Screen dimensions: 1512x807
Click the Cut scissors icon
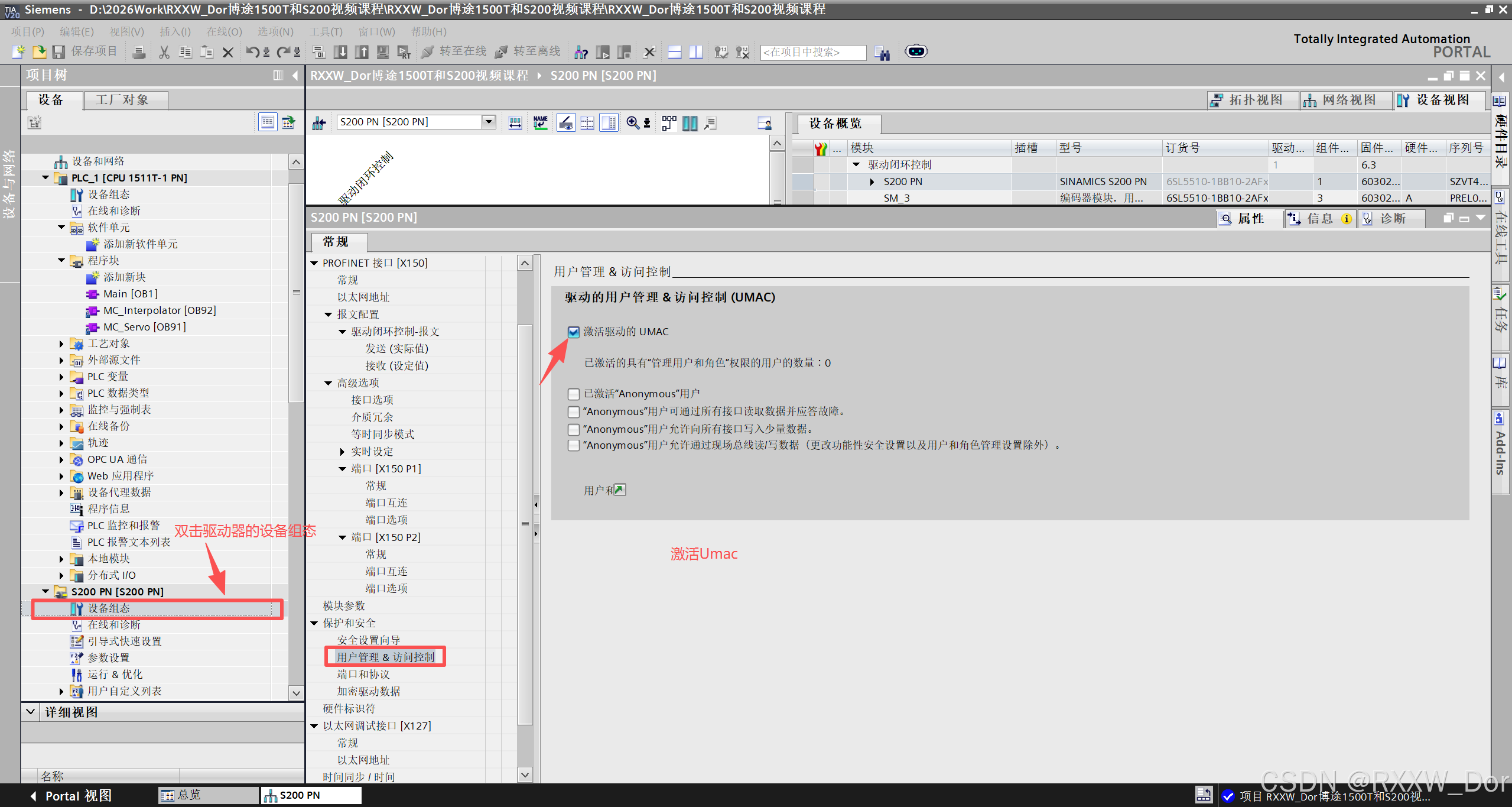(164, 52)
